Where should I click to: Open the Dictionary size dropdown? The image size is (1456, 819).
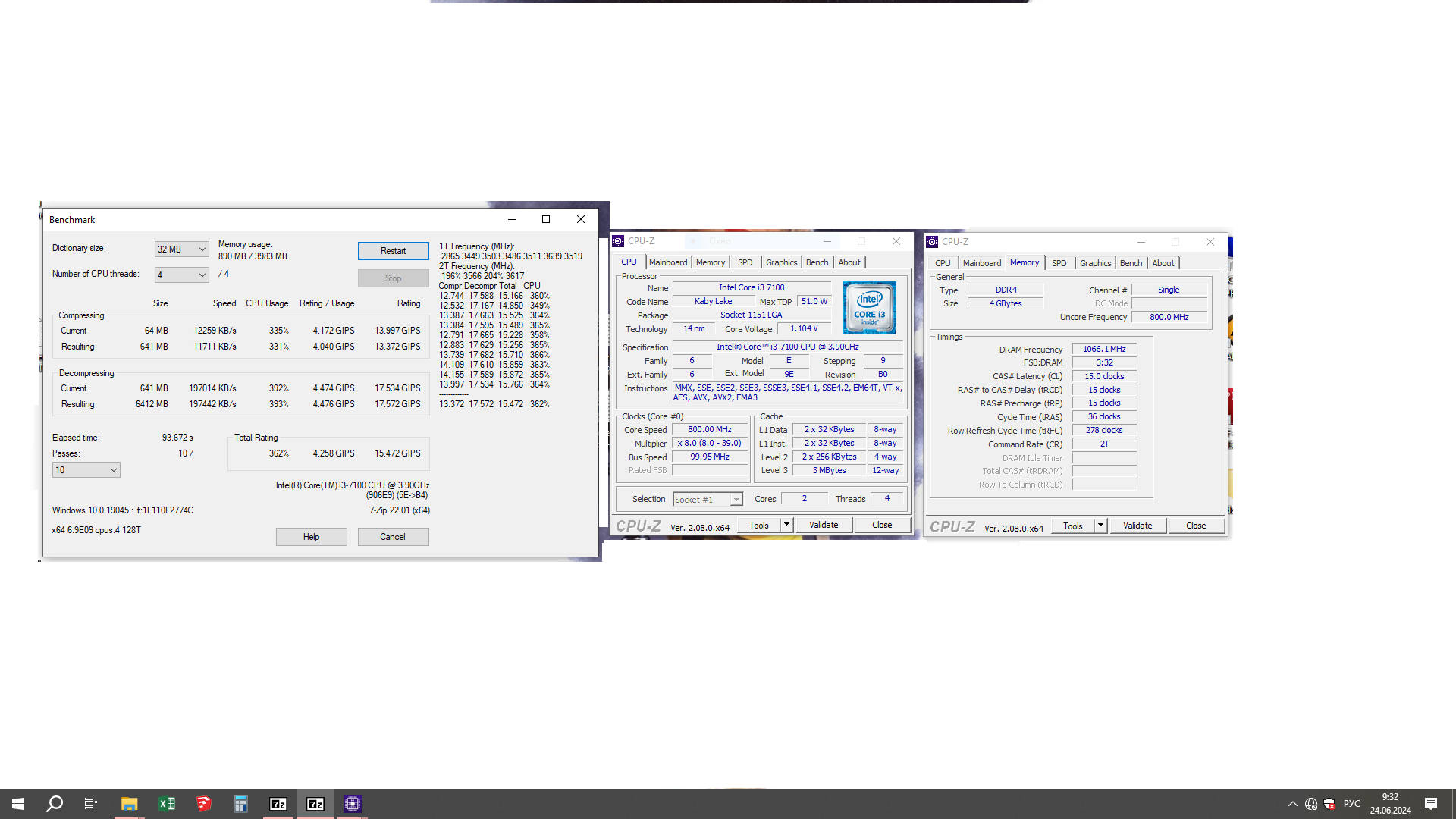point(181,249)
